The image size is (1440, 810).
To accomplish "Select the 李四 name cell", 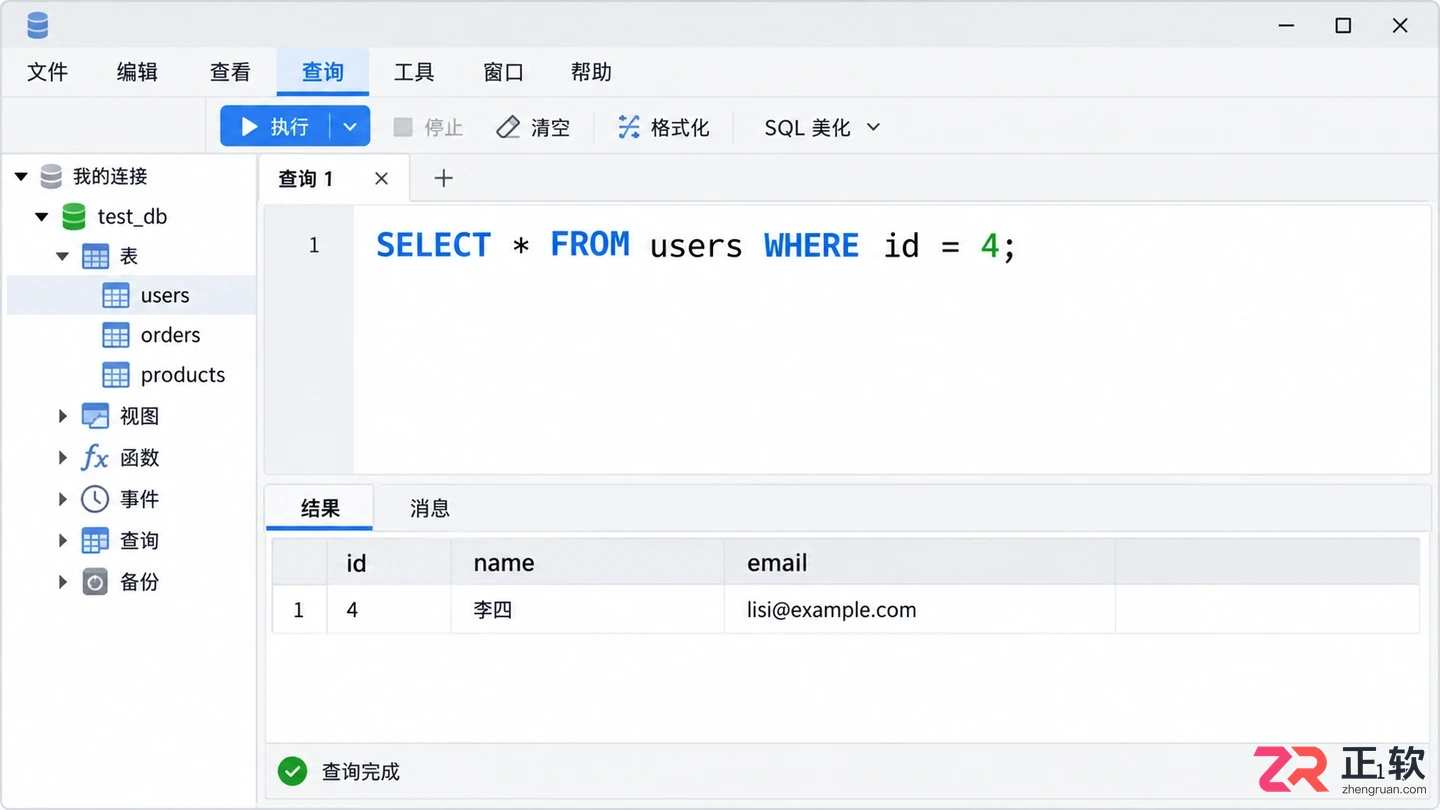I will tap(587, 610).
